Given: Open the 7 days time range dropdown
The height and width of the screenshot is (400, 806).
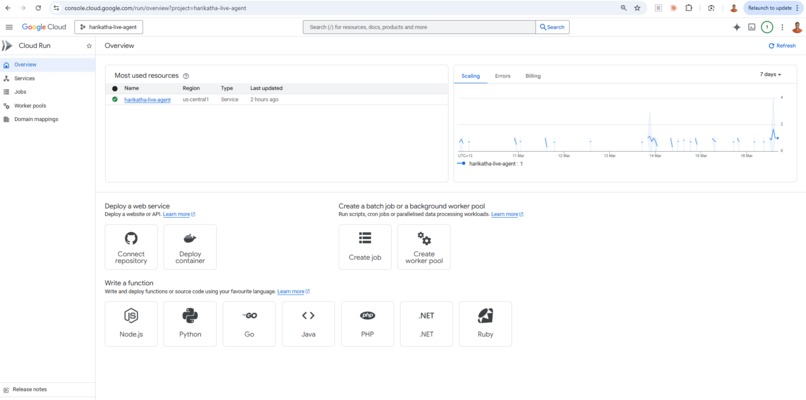Looking at the screenshot, I should (771, 75).
